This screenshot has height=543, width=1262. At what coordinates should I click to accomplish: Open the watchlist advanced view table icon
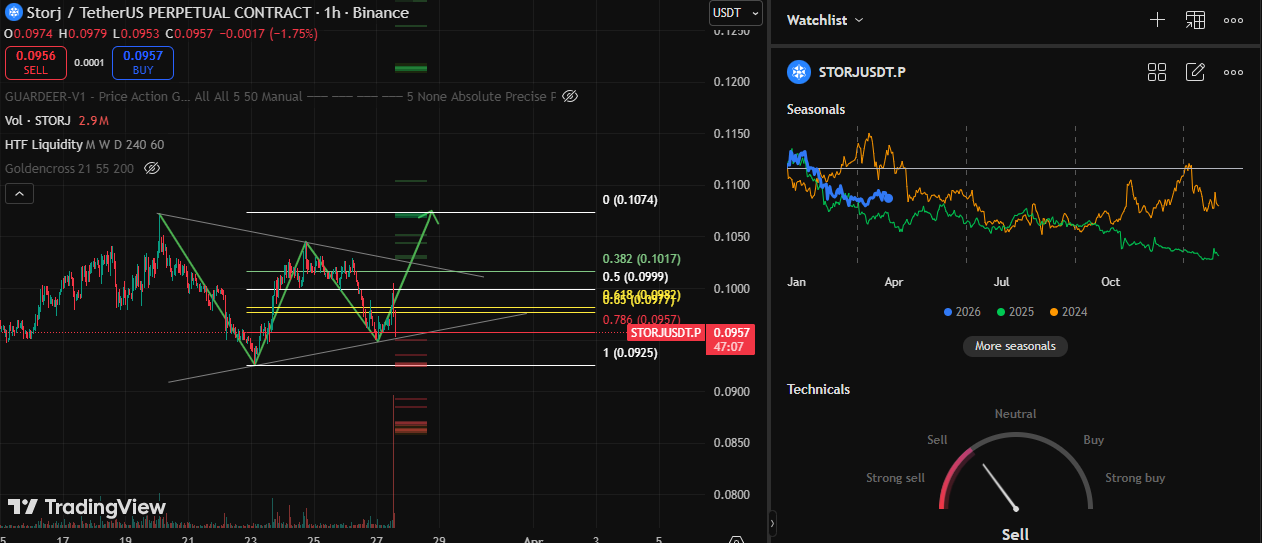click(x=1195, y=20)
